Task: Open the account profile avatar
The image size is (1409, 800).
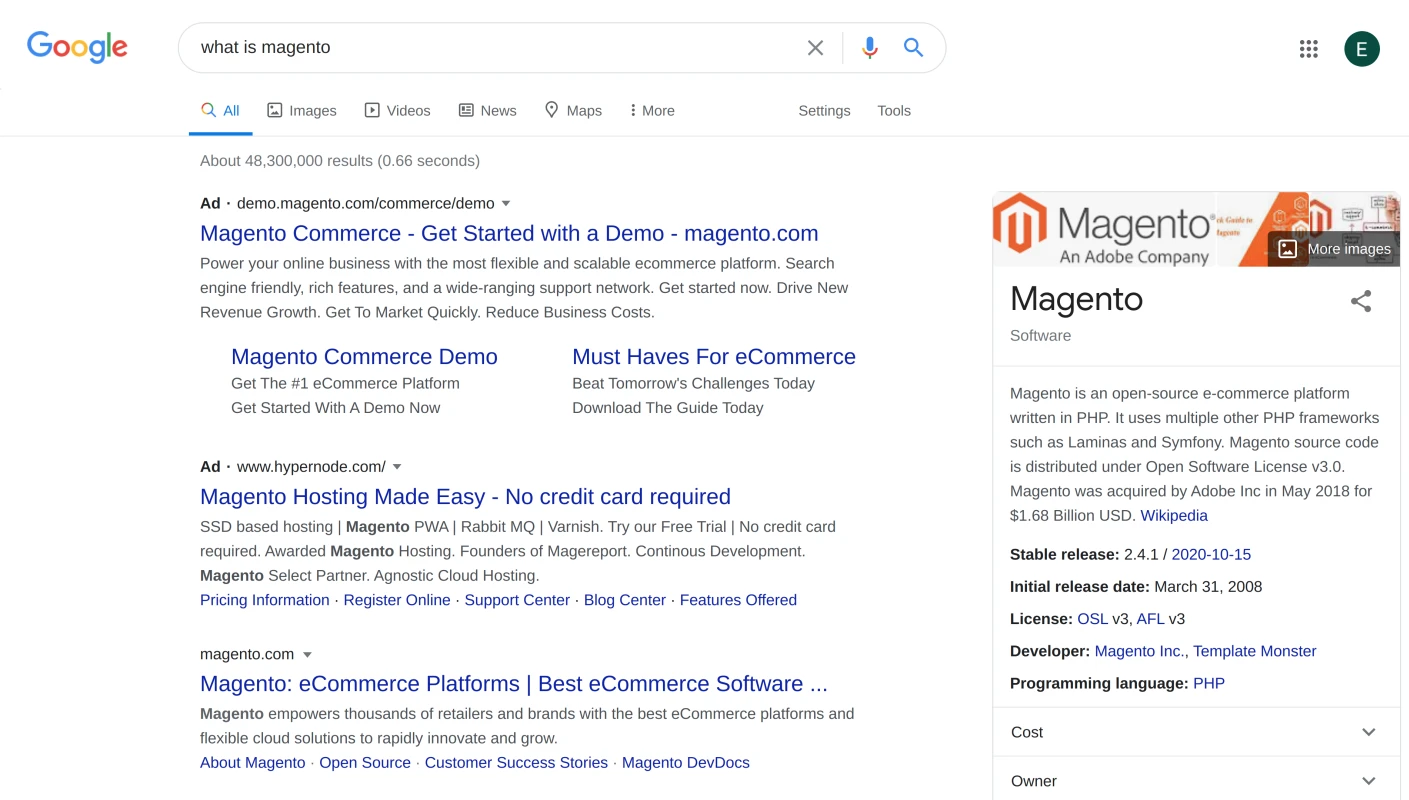Action: (1361, 49)
